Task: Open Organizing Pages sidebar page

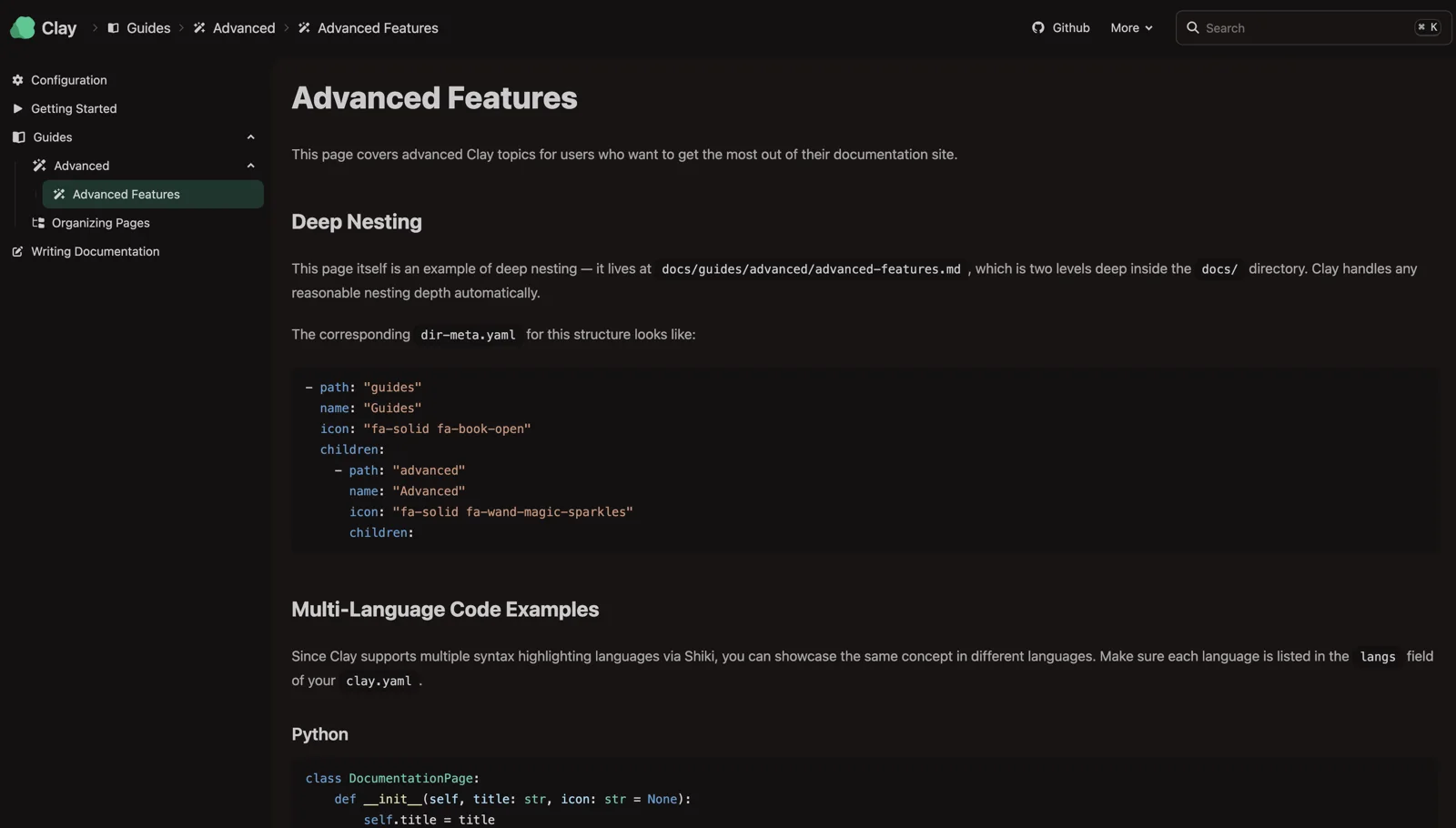Action: pyautogui.click(x=101, y=223)
